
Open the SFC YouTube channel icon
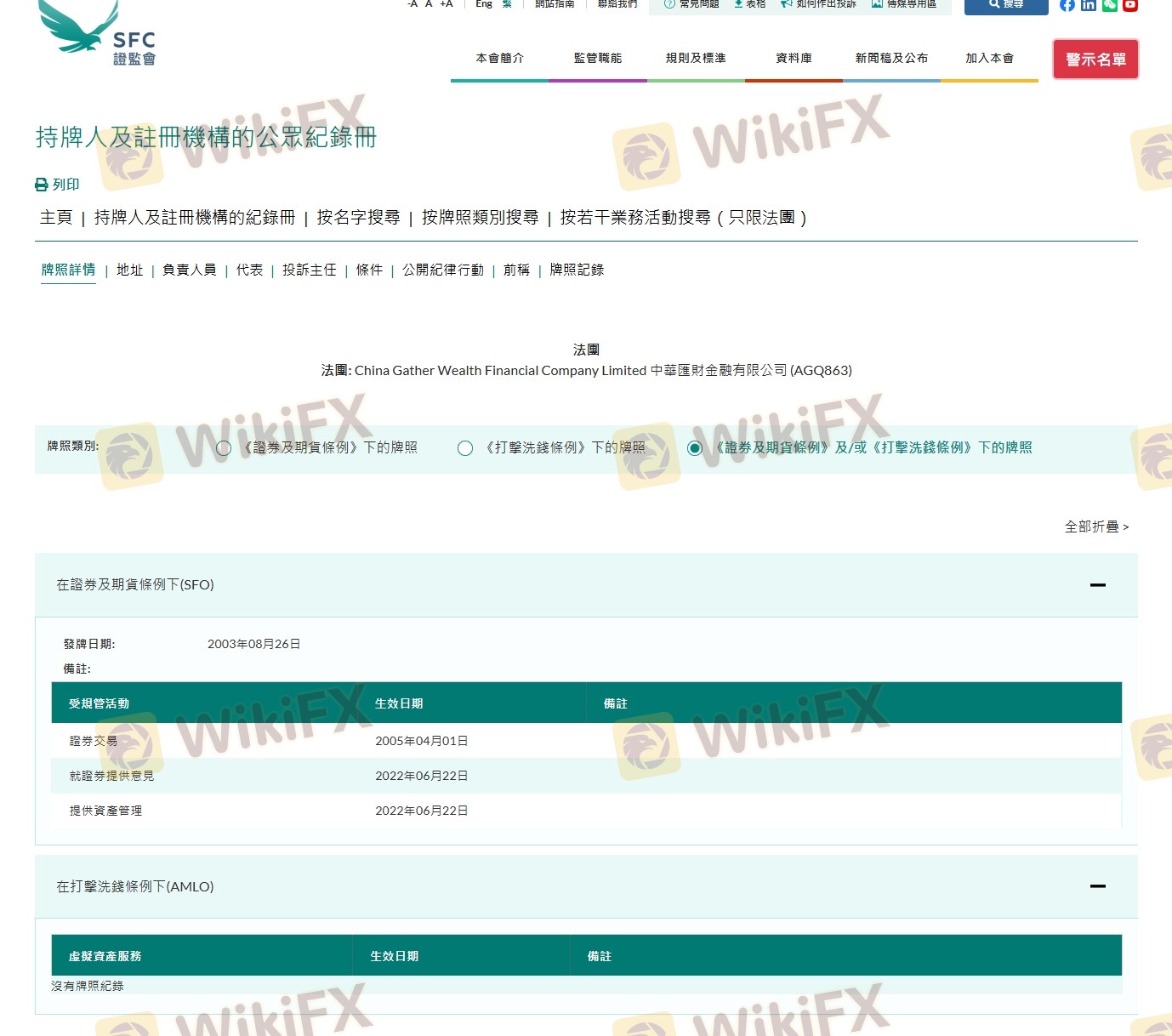1130,5
